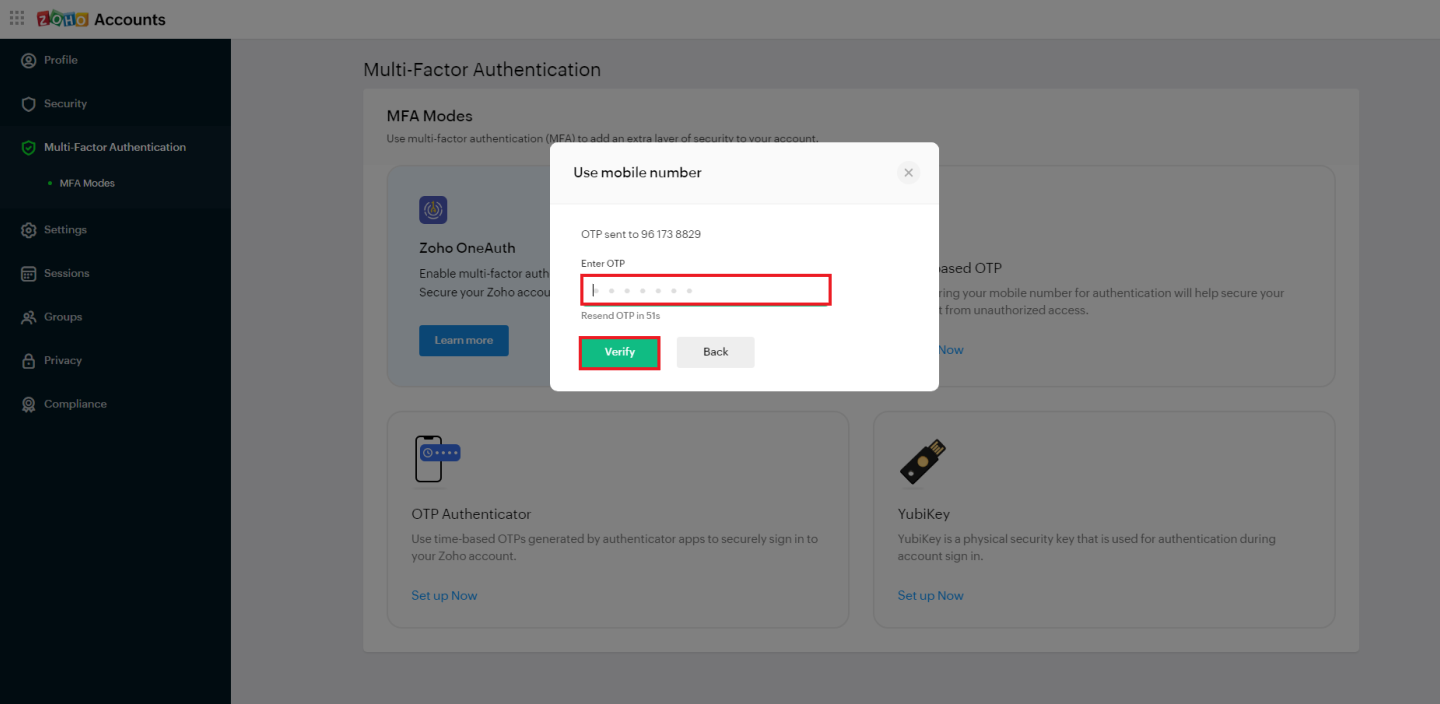Screen dimensions: 1440x704
Task: Click the Enter OTP field label
Action: (603, 263)
